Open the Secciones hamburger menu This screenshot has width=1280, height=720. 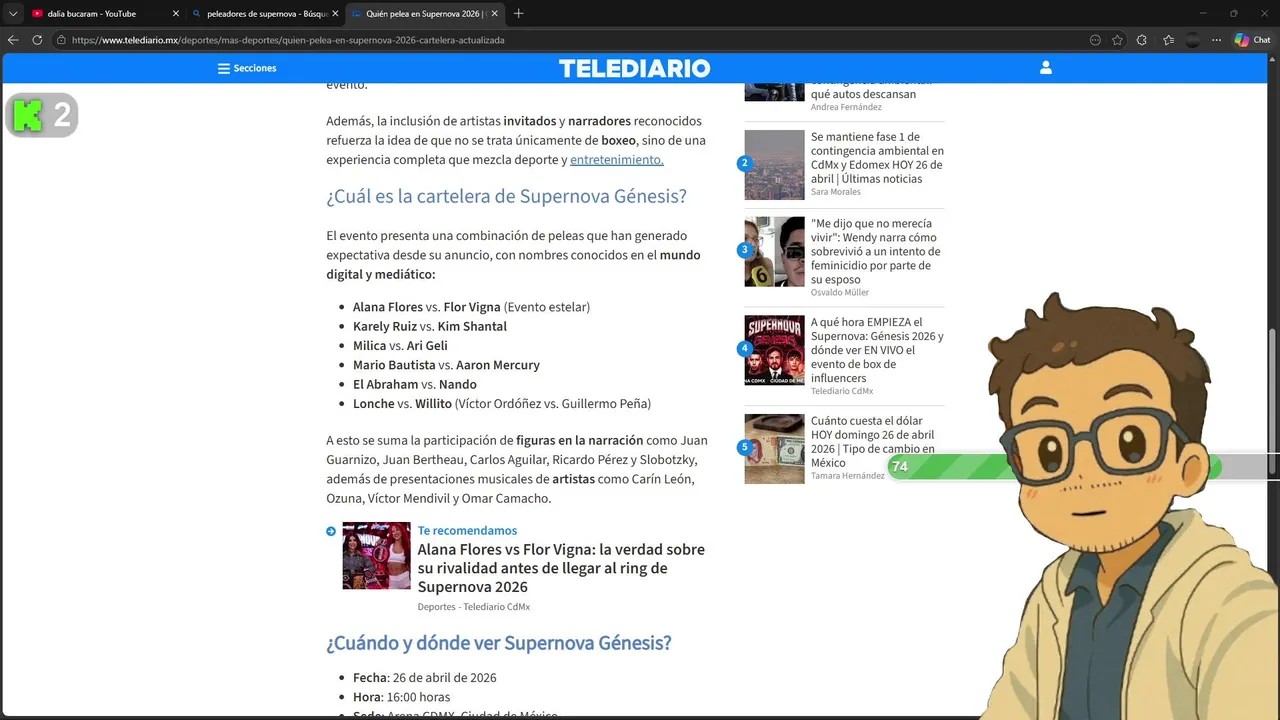tap(247, 68)
